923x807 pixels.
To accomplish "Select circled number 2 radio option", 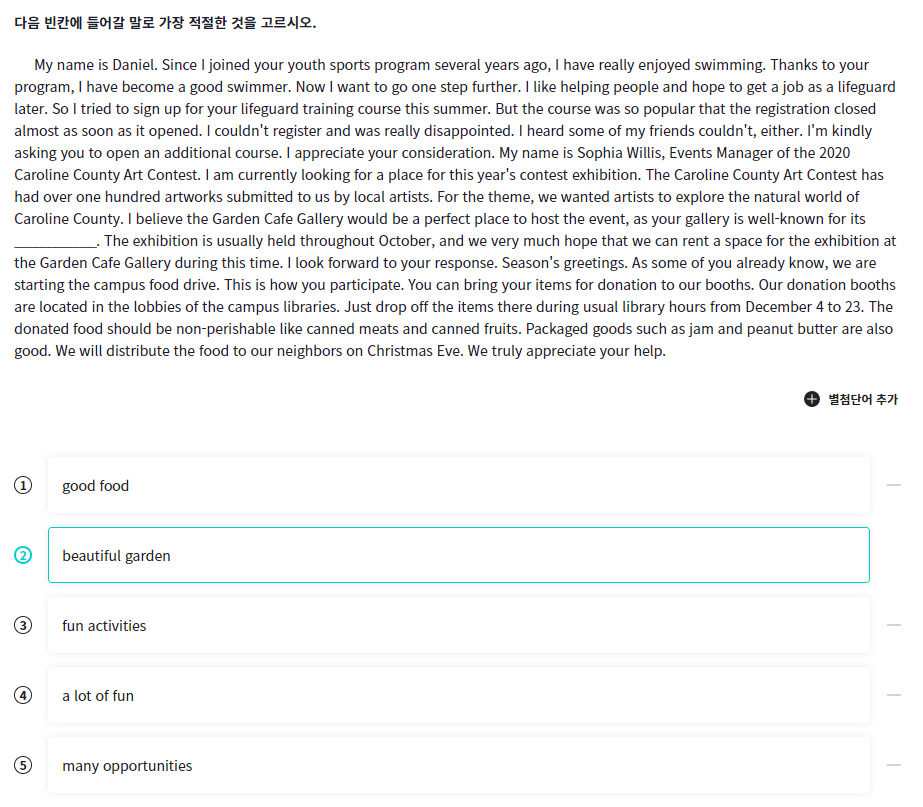I will 23,555.
